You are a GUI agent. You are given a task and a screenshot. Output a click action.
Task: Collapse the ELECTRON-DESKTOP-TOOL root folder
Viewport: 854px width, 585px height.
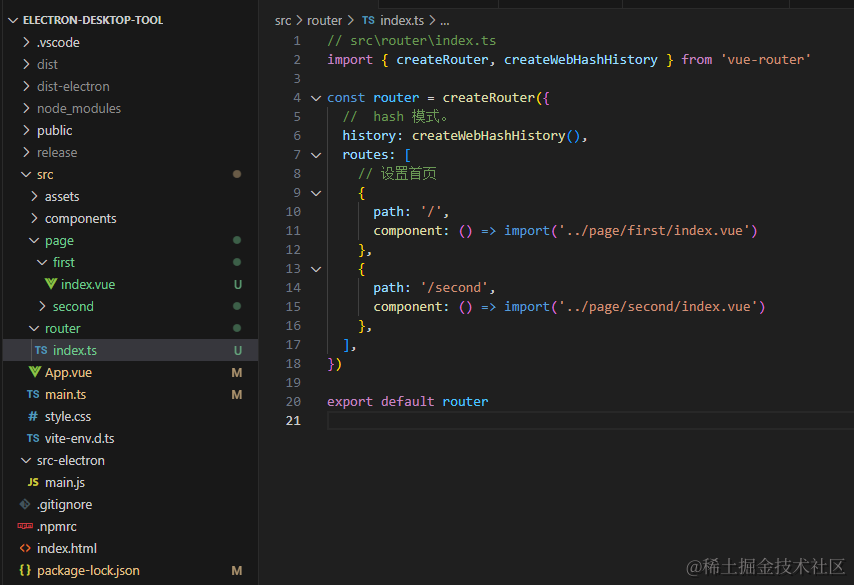(13, 20)
